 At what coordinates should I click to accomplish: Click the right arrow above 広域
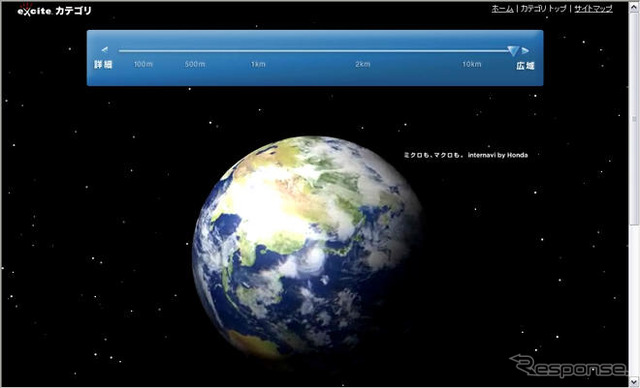coord(525,51)
